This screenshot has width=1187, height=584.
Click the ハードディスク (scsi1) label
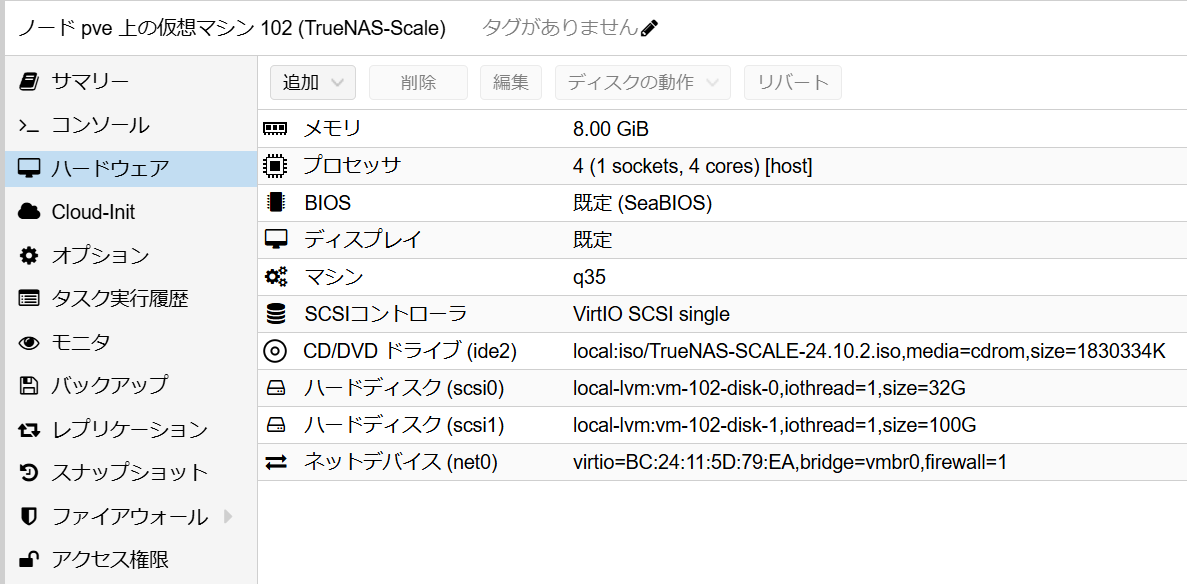tap(403, 426)
